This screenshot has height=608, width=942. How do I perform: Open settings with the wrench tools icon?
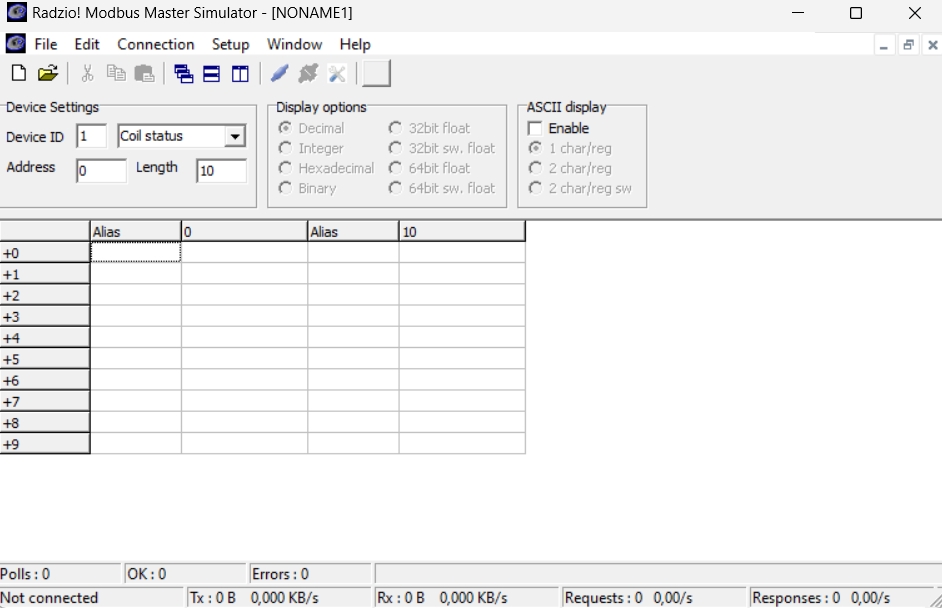(x=337, y=73)
